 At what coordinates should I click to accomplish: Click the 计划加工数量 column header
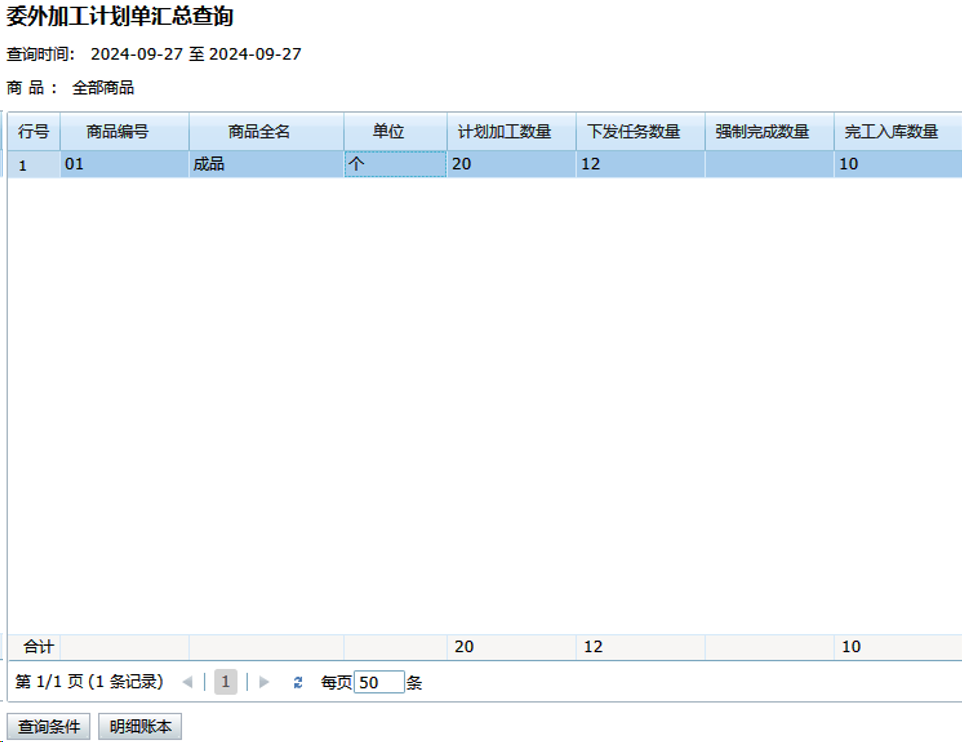pos(511,132)
